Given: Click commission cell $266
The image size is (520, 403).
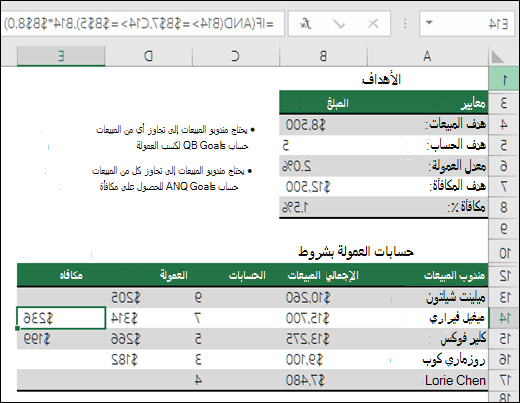Looking at the screenshot, I should coord(149,339).
